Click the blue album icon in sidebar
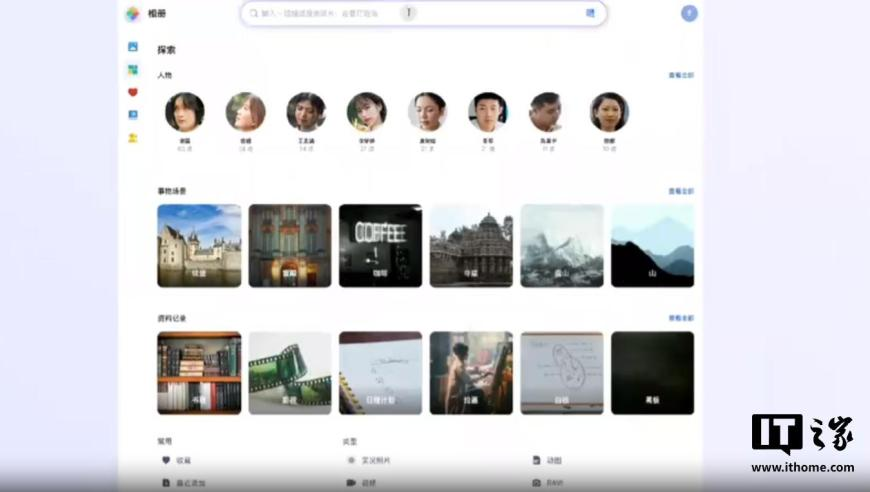The width and height of the screenshot is (870, 492). [x=133, y=115]
